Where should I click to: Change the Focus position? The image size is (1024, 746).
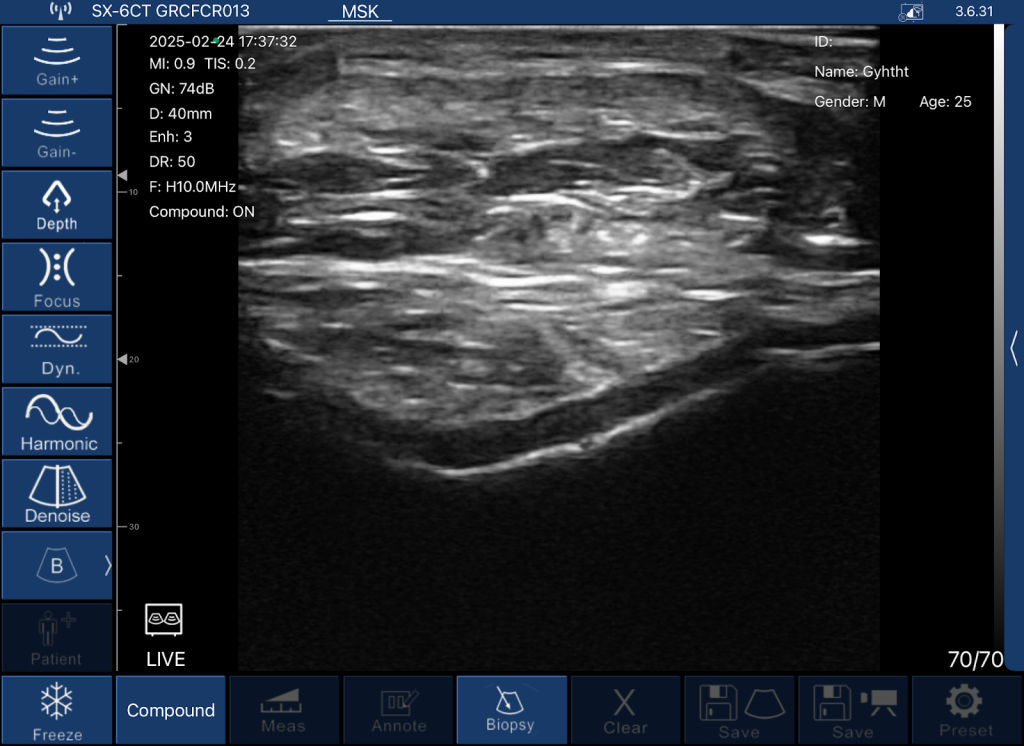click(57, 277)
